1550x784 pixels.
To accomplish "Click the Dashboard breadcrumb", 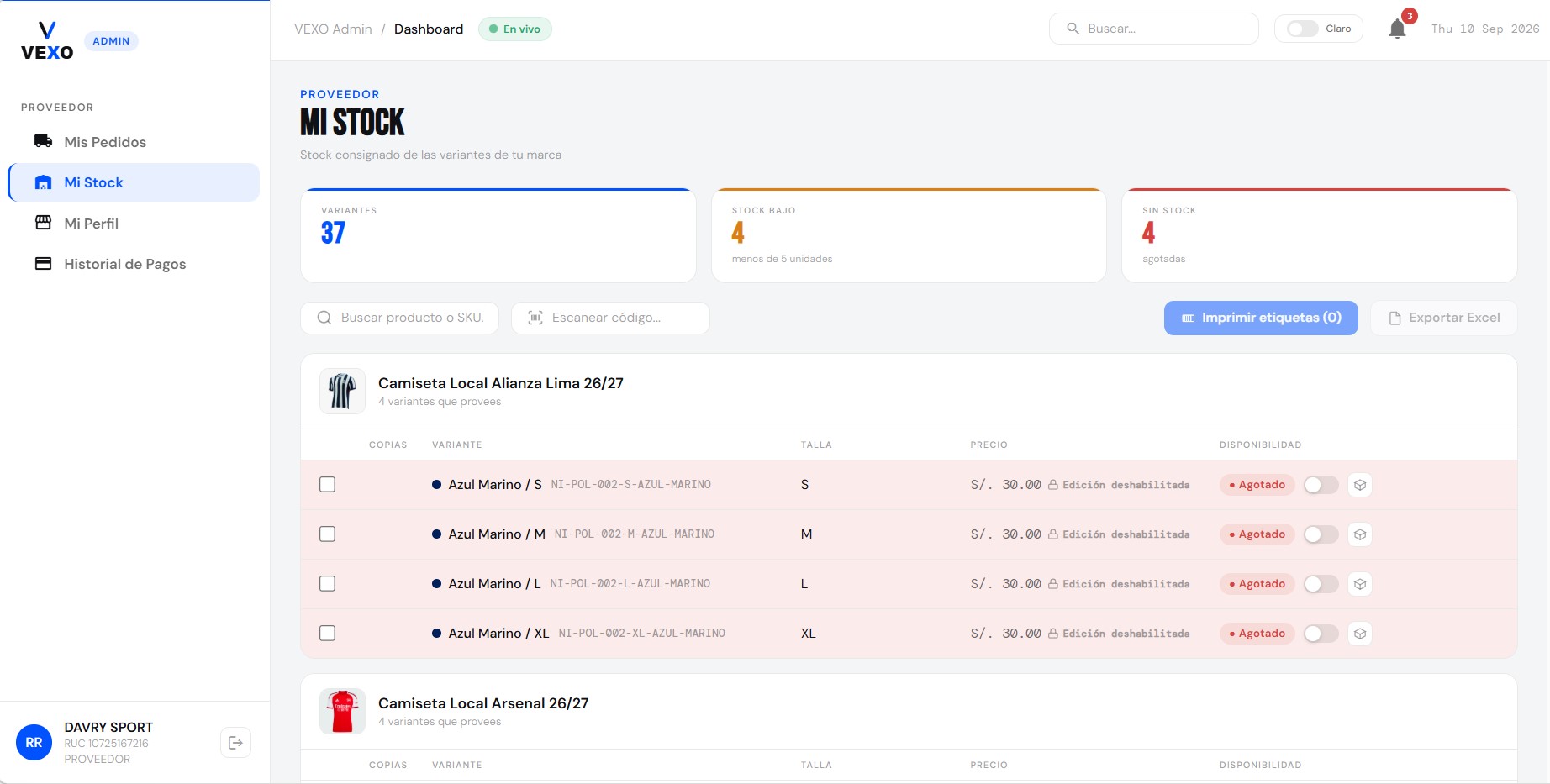I will pyautogui.click(x=429, y=29).
